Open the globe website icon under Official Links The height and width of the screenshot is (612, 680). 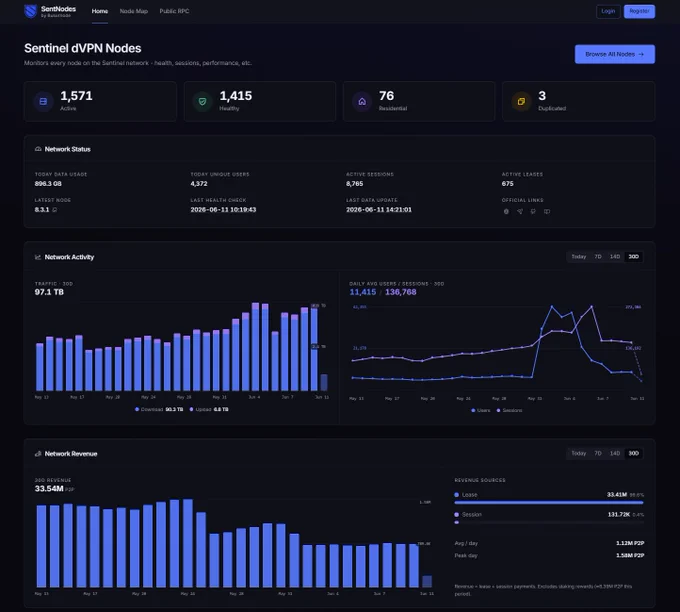[x=506, y=212]
